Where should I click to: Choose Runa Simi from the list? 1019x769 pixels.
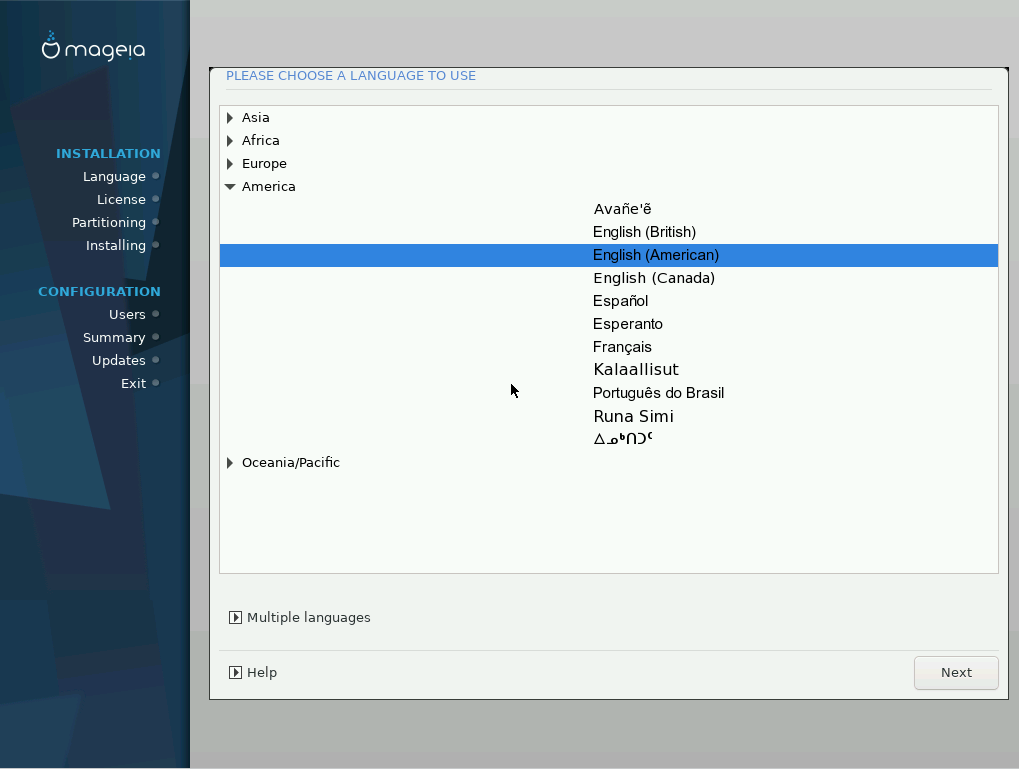(x=633, y=416)
